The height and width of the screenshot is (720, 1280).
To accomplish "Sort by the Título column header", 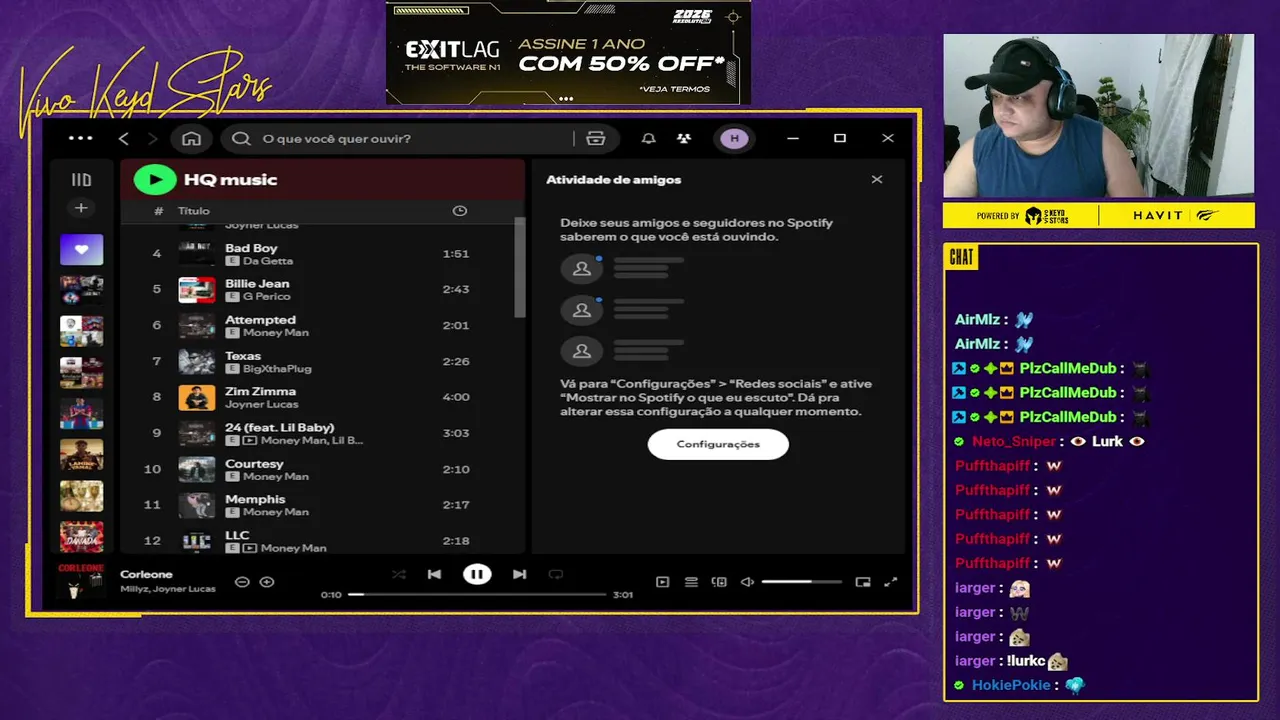I will pyautogui.click(x=194, y=211).
